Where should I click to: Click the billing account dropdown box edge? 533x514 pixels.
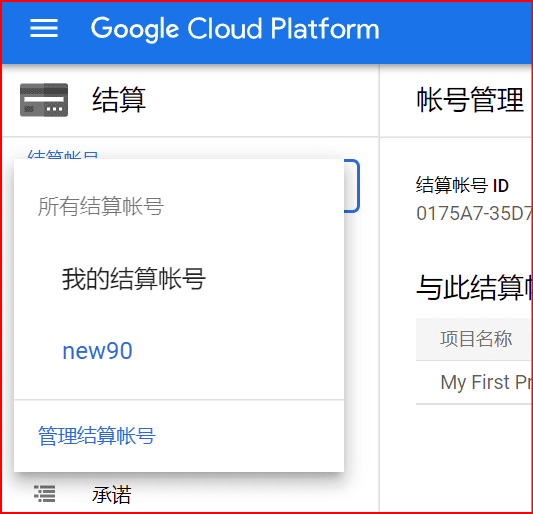tap(352, 186)
